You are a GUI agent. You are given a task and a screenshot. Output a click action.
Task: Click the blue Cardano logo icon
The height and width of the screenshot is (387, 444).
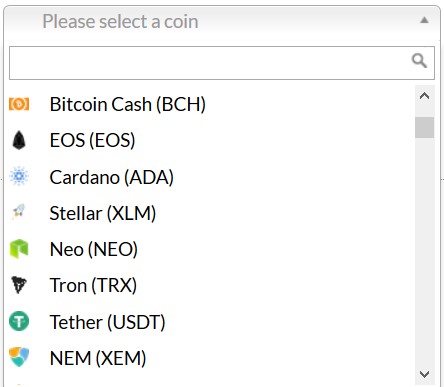pyautogui.click(x=19, y=176)
